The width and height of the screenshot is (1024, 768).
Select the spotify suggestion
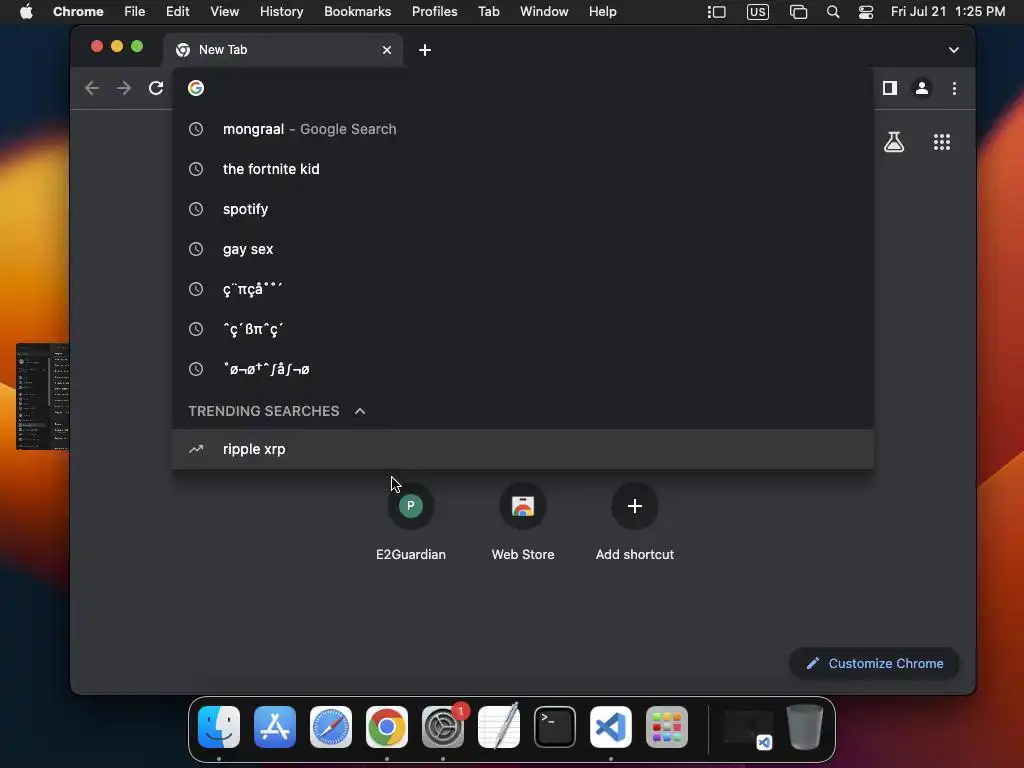(x=522, y=209)
